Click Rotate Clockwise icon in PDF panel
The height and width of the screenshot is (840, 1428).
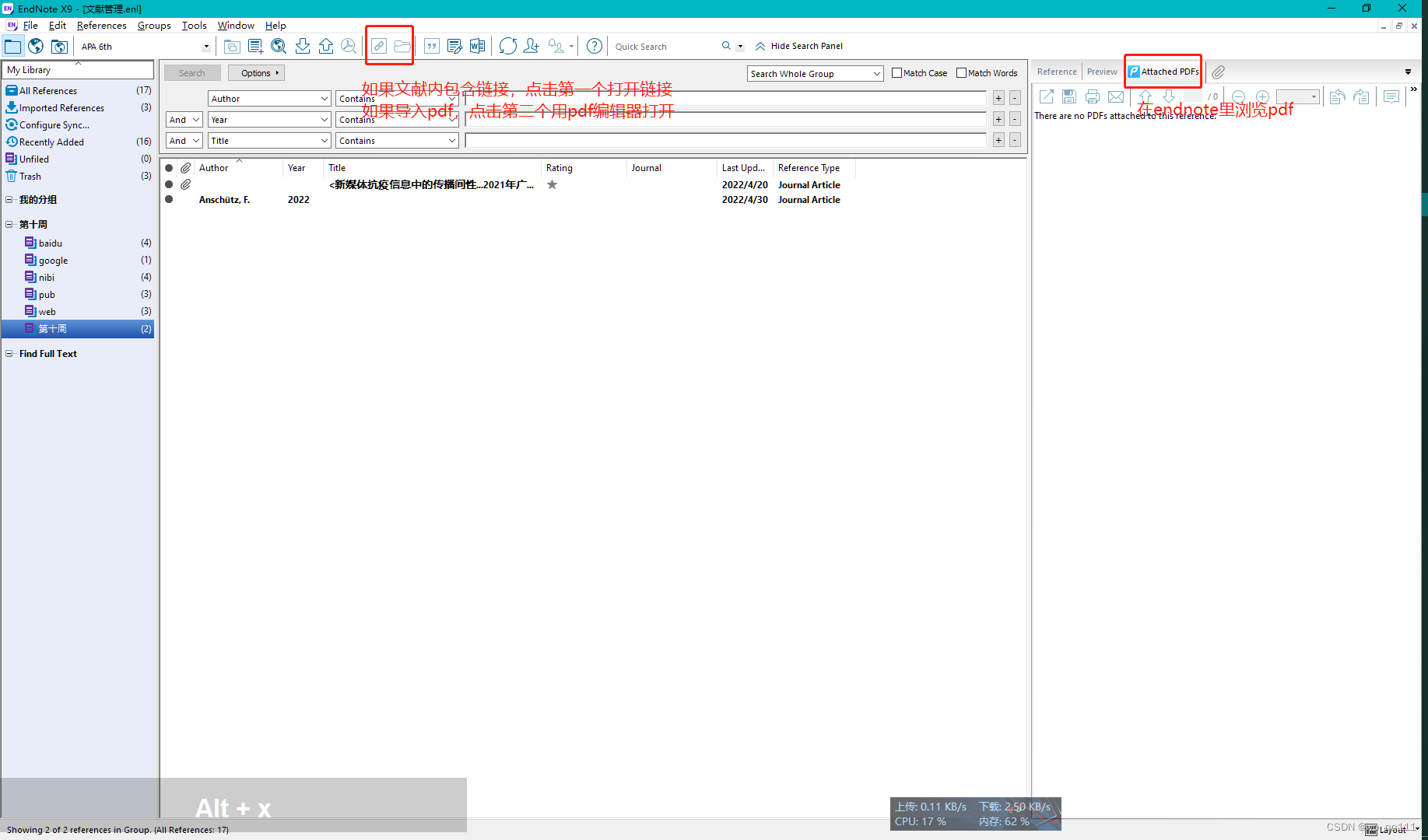click(x=1361, y=97)
